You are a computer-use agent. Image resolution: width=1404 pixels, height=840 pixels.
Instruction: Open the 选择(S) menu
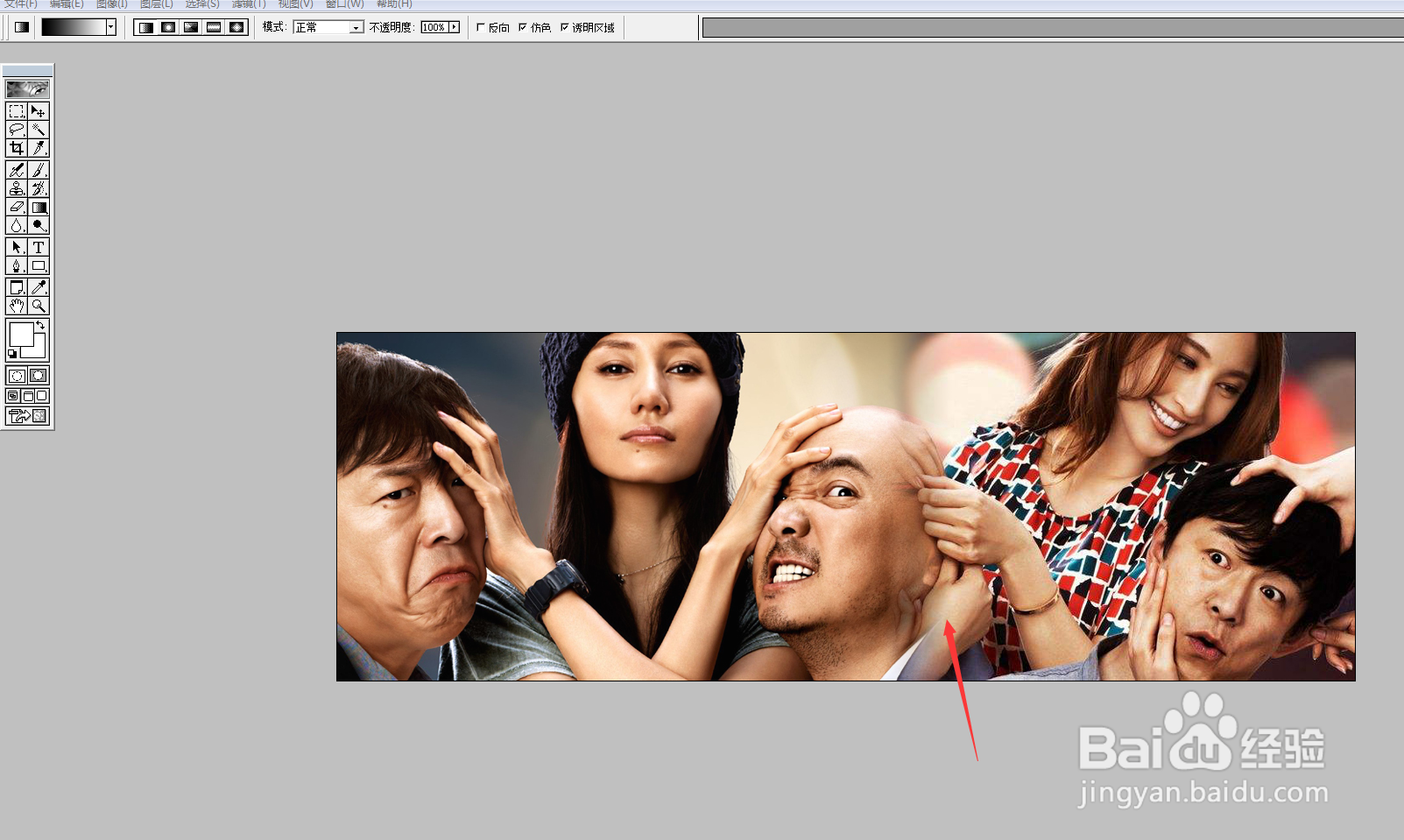[202, 4]
